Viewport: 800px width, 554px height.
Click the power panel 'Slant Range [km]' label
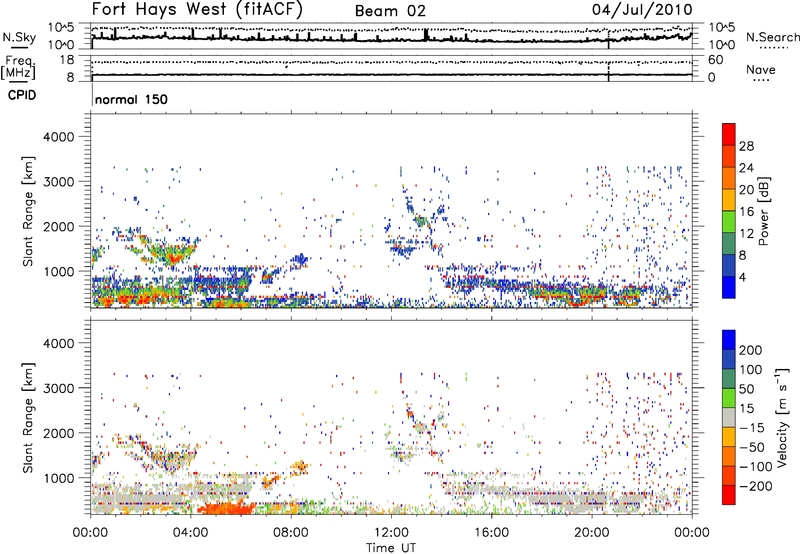click(28, 211)
